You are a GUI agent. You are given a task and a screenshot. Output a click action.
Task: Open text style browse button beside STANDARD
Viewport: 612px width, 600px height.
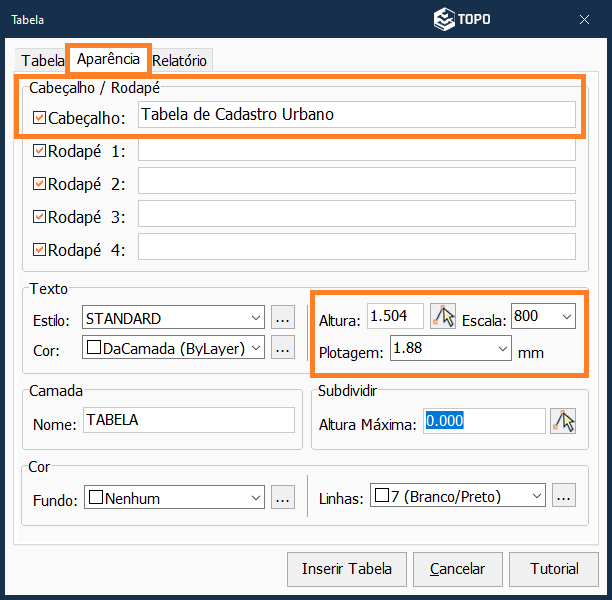[283, 318]
